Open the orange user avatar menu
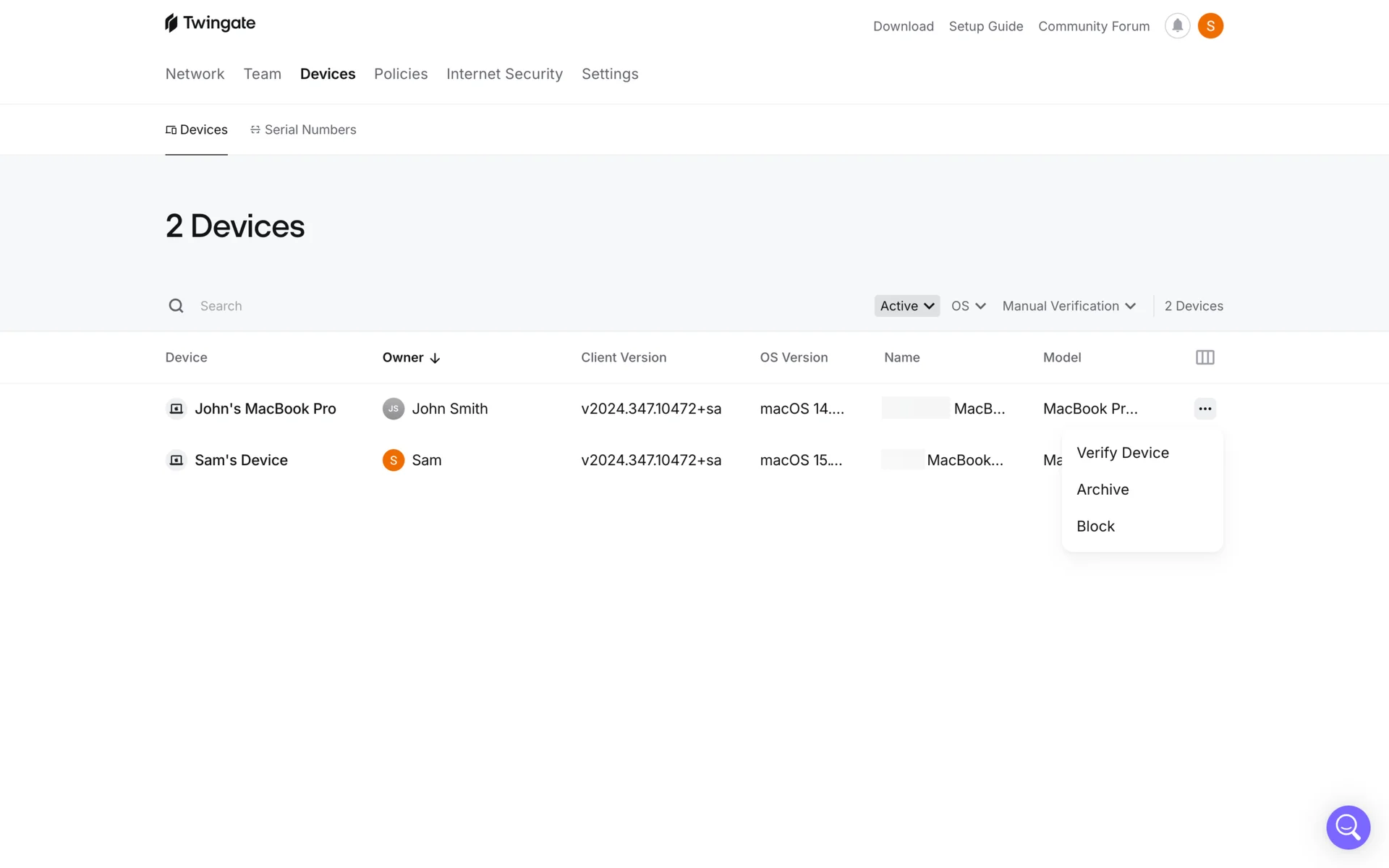1389x868 pixels. pyautogui.click(x=1210, y=26)
